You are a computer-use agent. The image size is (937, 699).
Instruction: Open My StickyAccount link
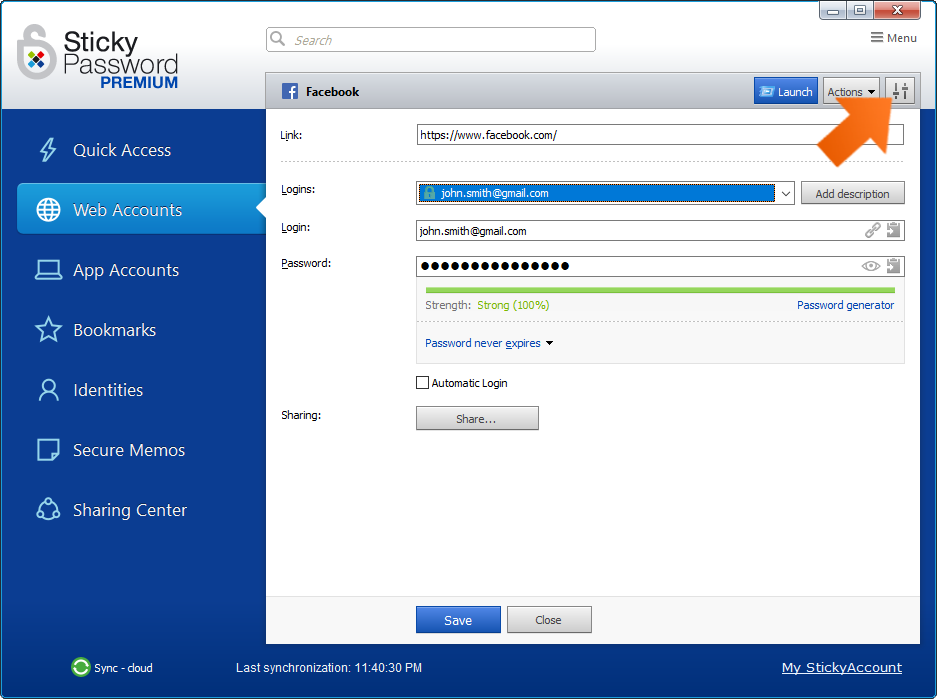841,667
